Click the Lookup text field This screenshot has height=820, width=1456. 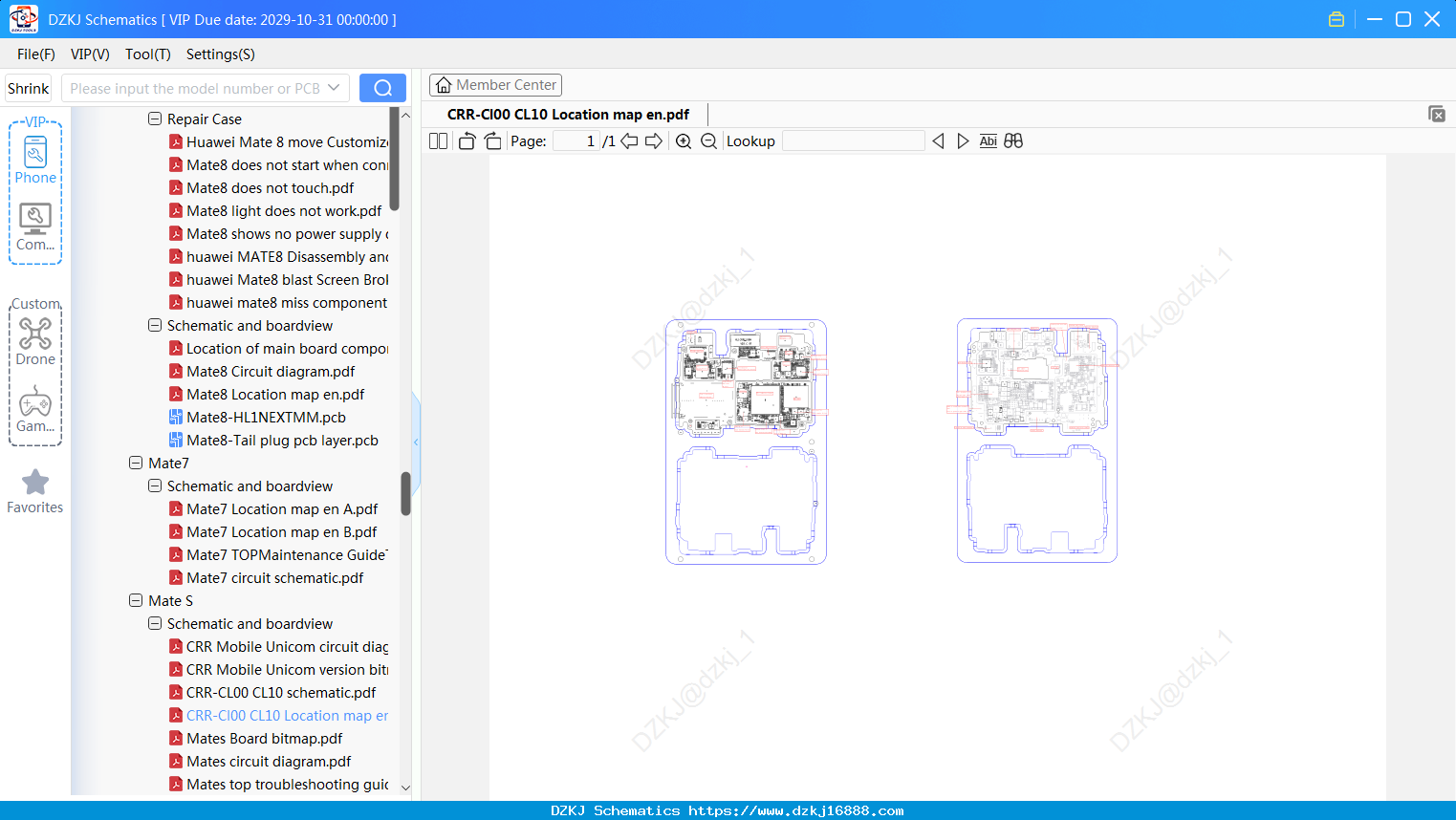pos(853,141)
